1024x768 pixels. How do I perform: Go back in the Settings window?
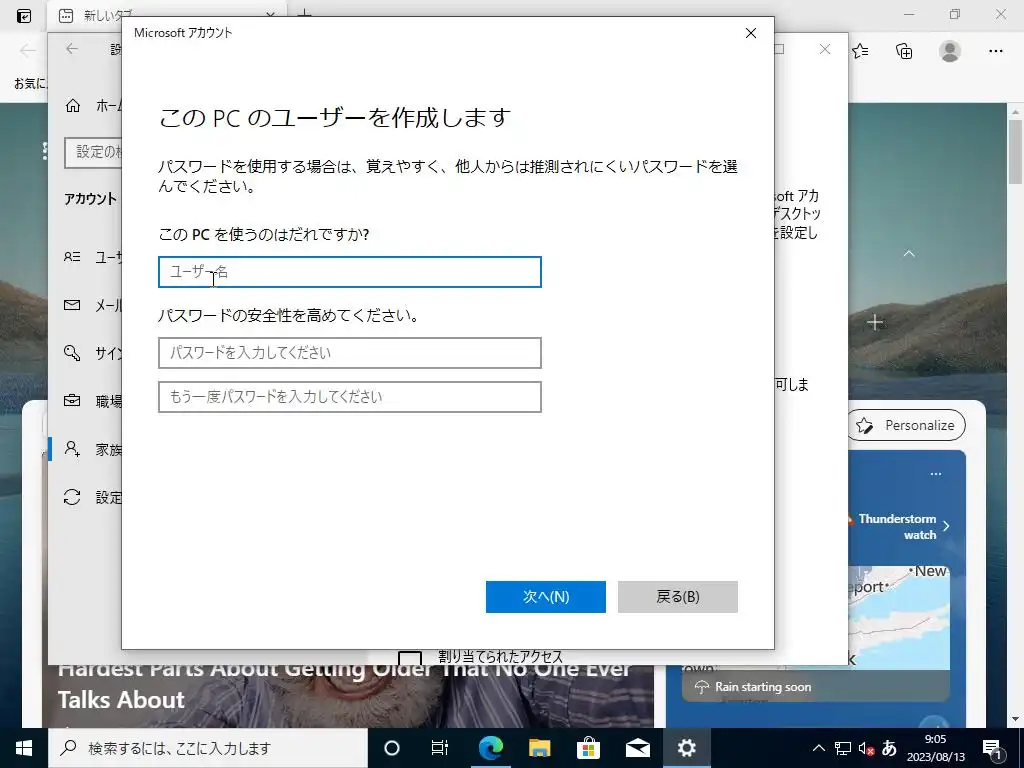[72, 49]
